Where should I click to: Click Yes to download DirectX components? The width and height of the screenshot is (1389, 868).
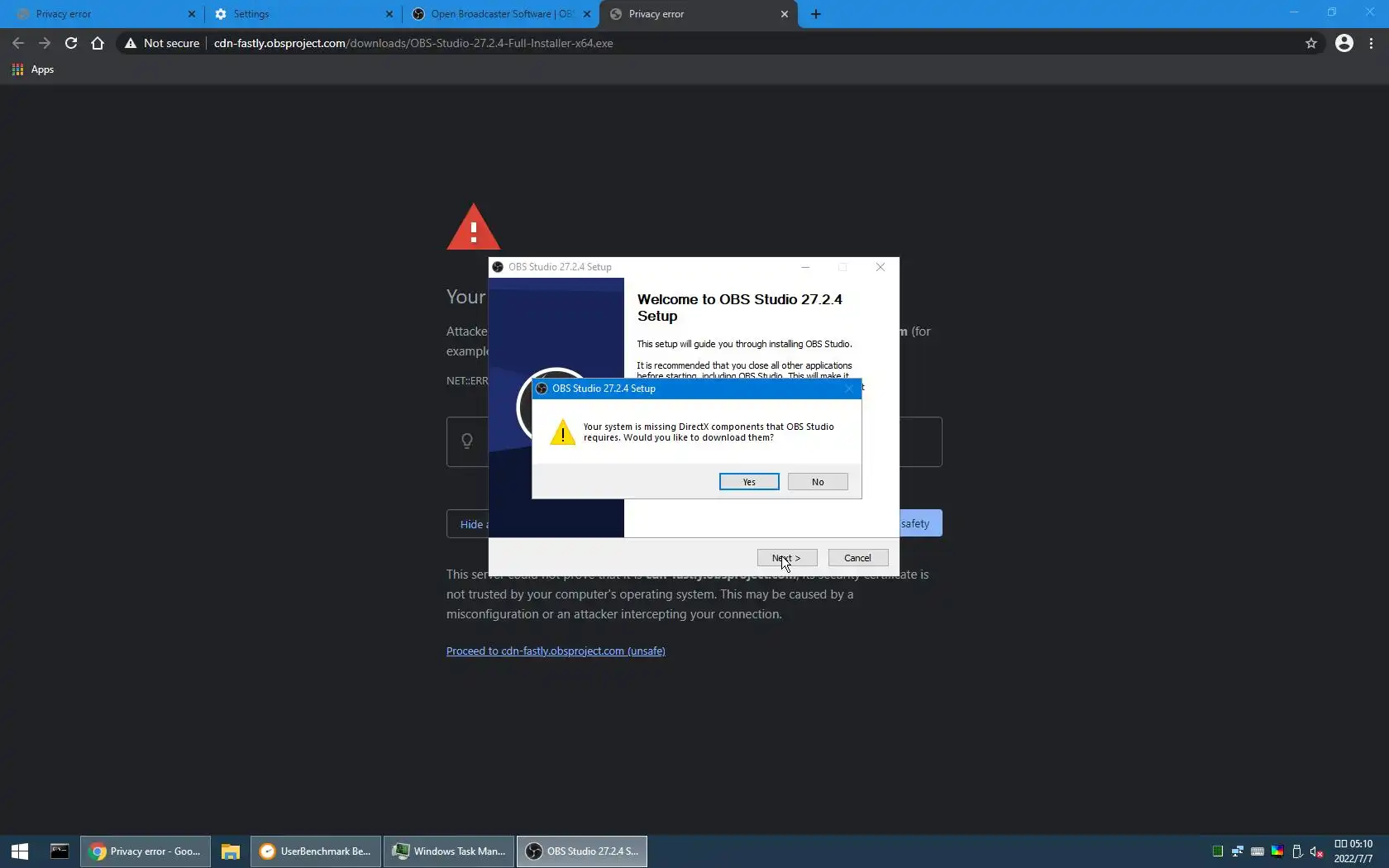749,482
